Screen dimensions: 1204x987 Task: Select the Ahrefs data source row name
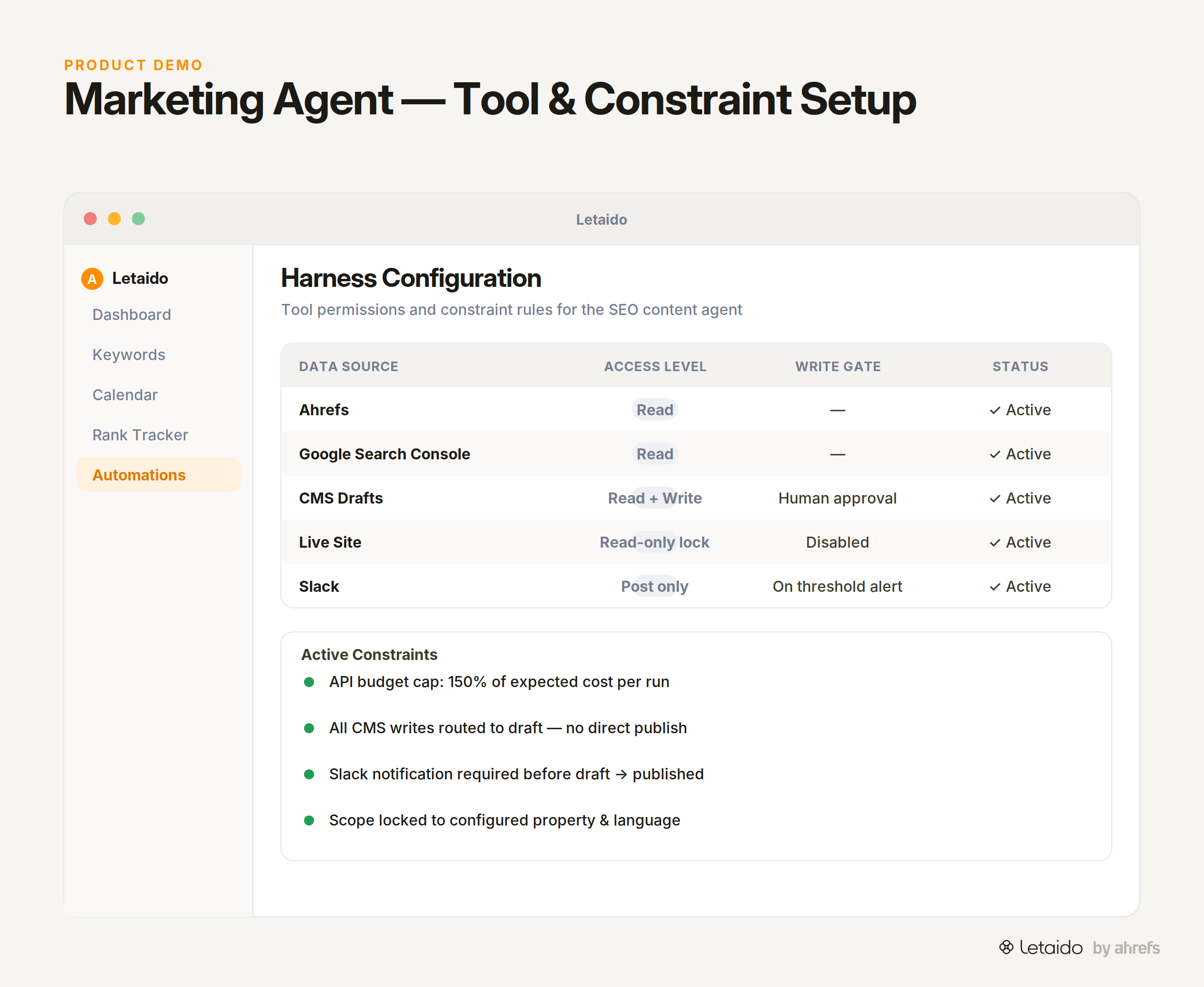click(x=324, y=410)
